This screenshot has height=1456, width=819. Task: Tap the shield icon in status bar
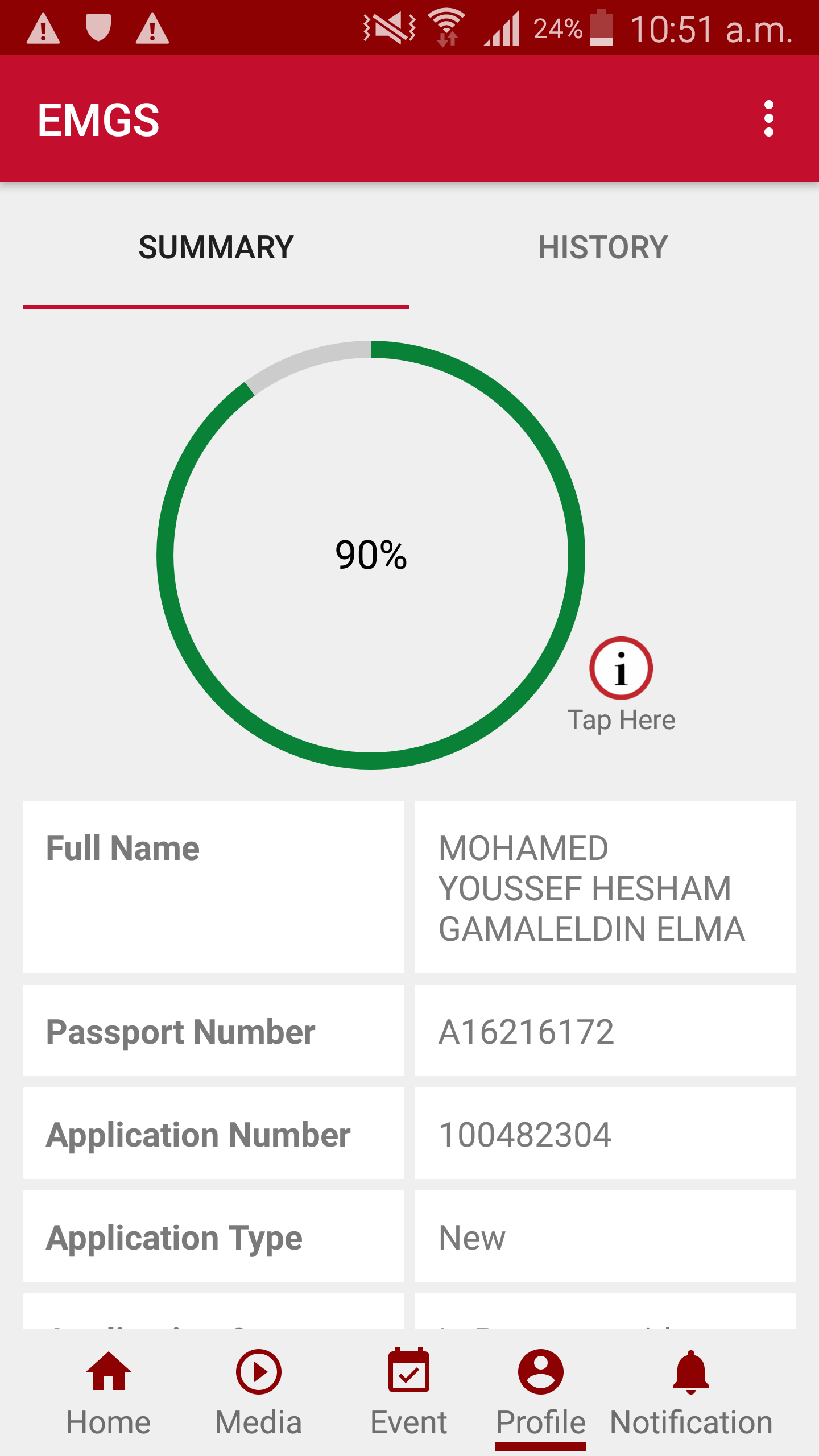pyautogui.click(x=98, y=28)
